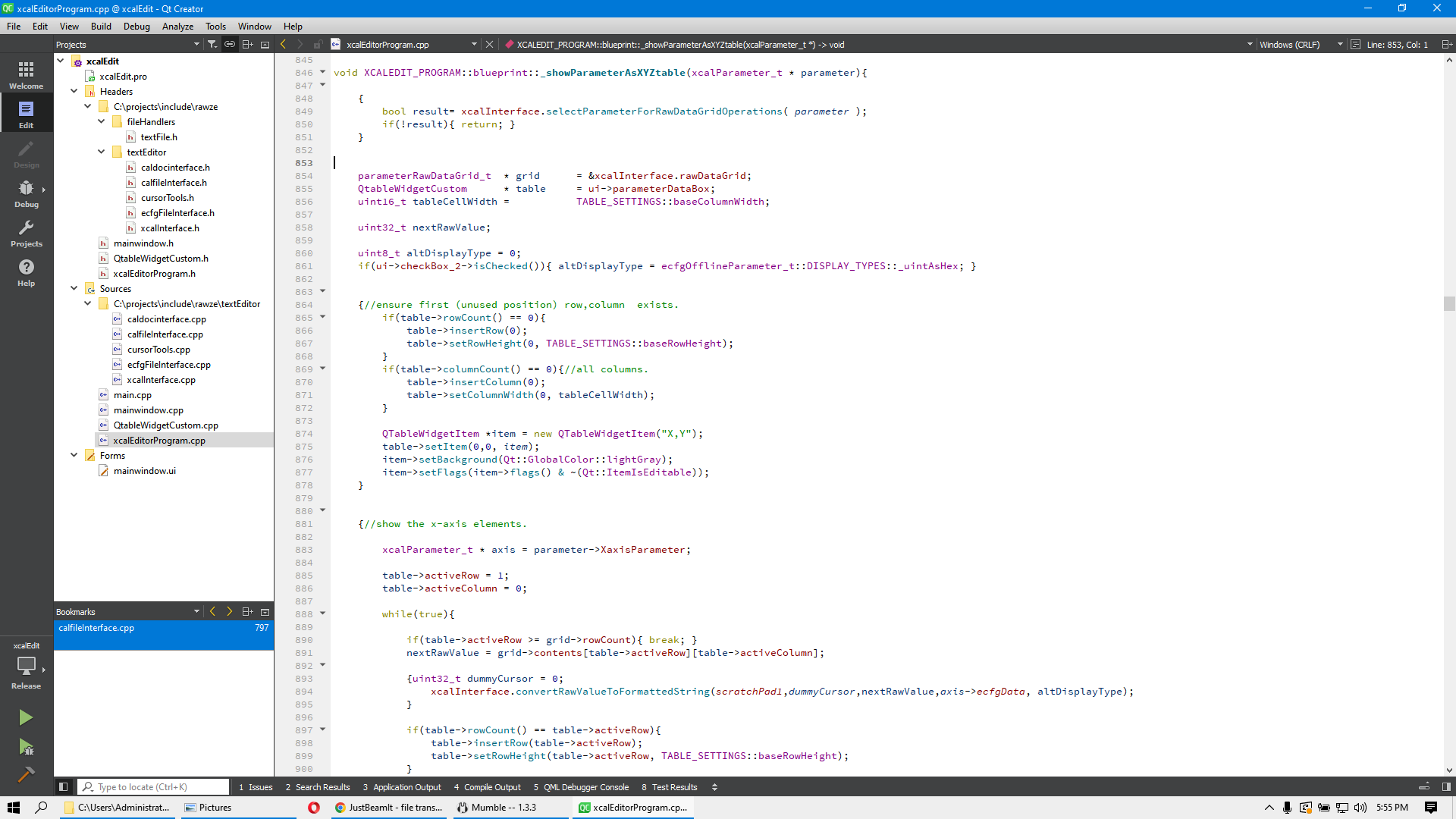Collapse the Forms folder
The image size is (1456, 819).
74,455
